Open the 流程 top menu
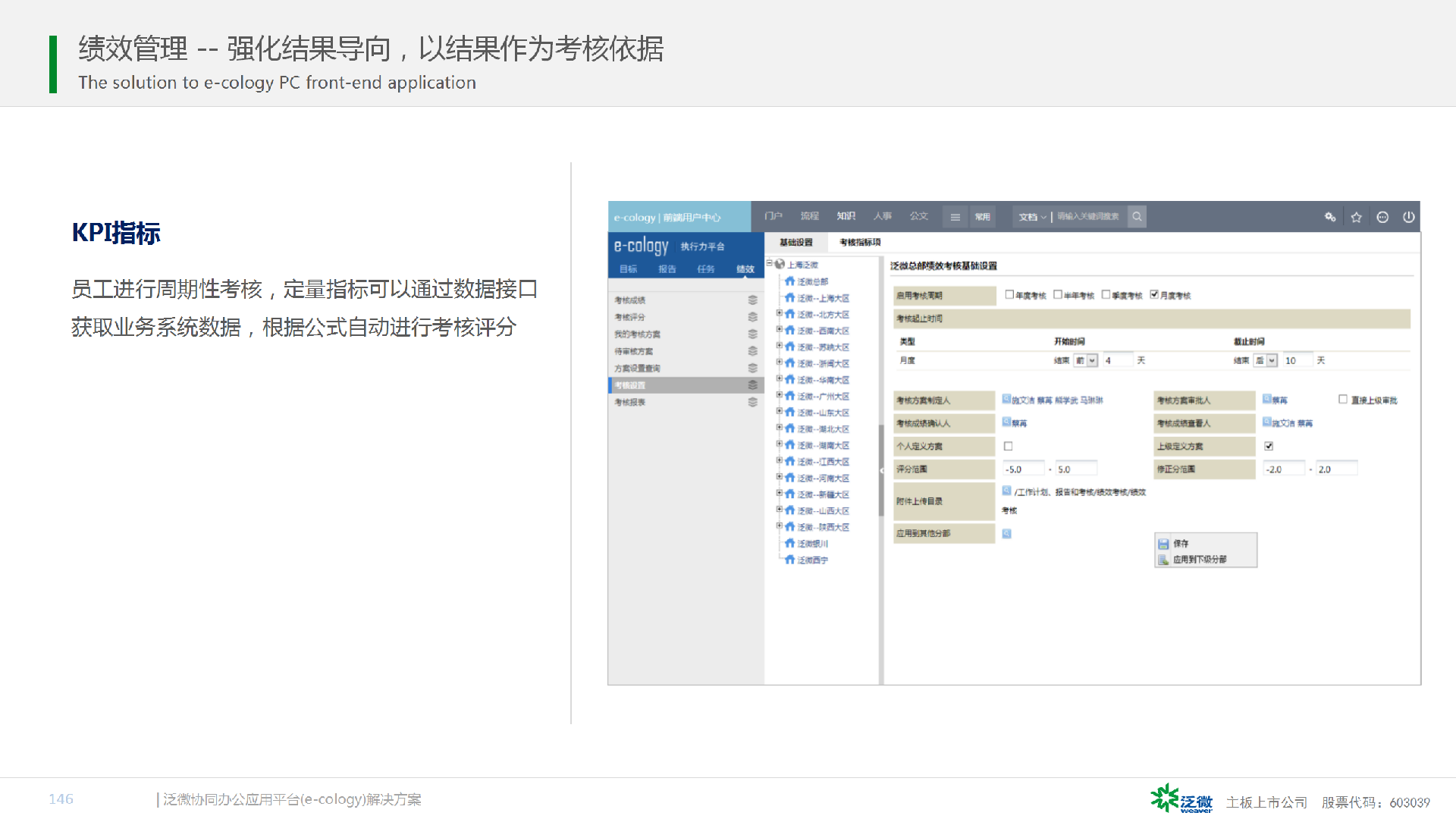 coord(810,216)
